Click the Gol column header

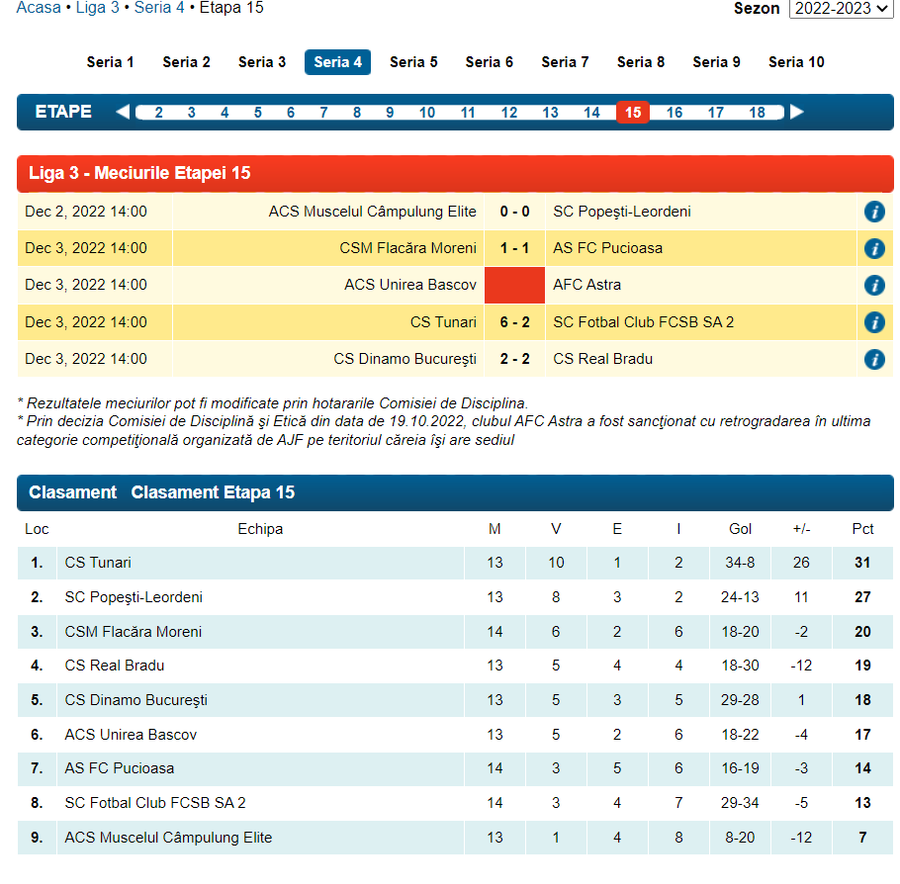pos(740,529)
